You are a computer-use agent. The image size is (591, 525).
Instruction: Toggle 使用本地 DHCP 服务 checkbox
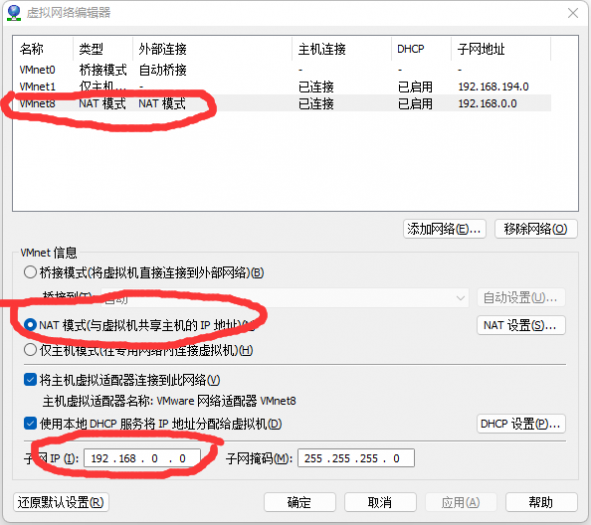pos(30,424)
